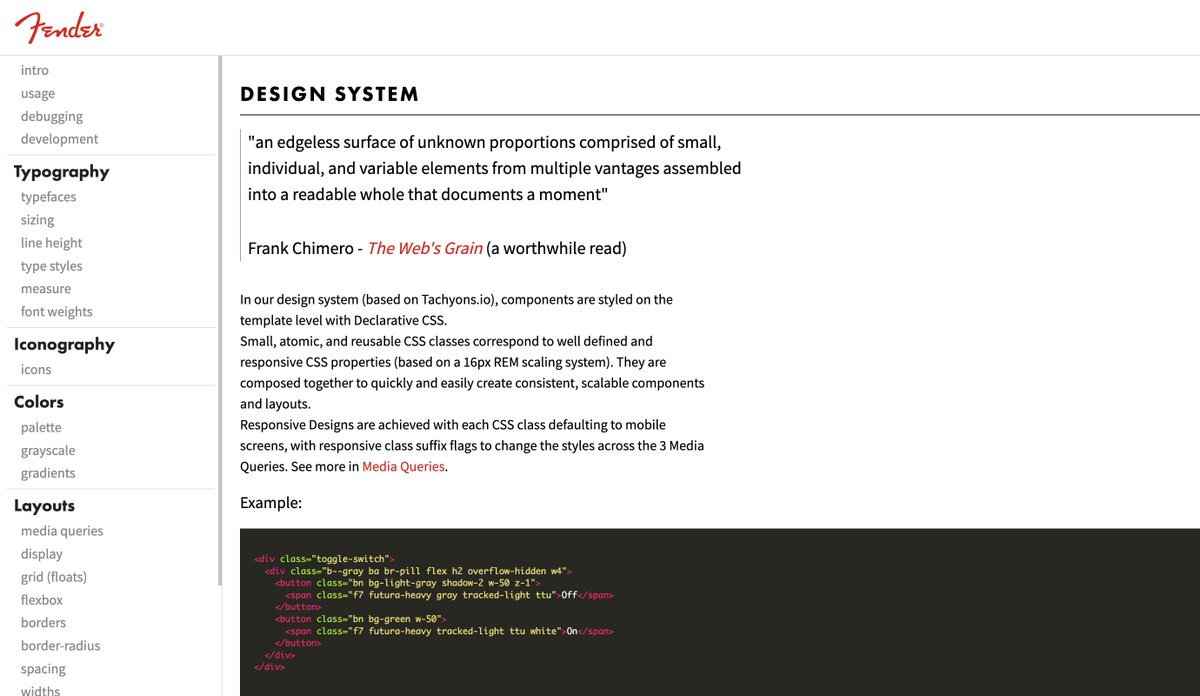Screen dimensions: 1200x696
Task: Select widths in the sidebar
Action: (x=40, y=690)
